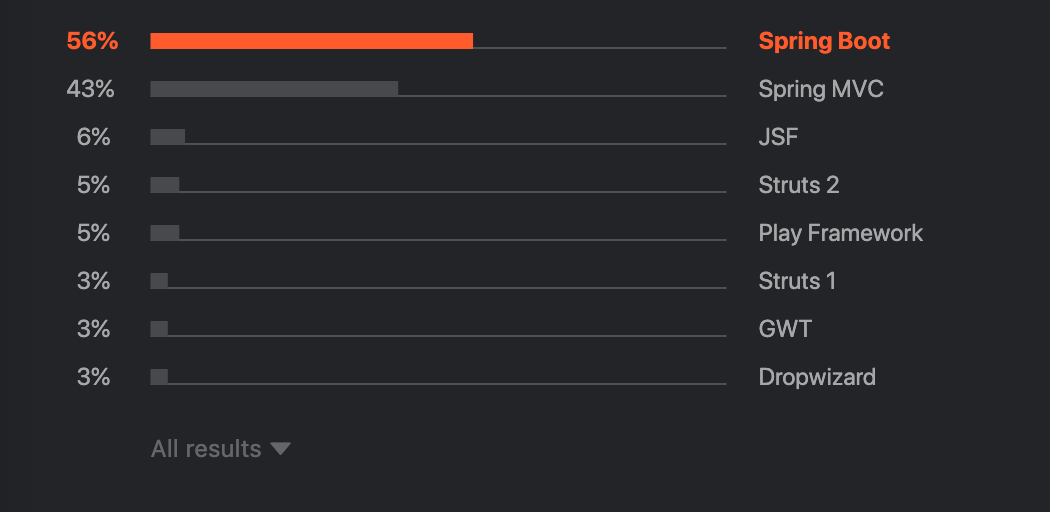Select the Spring MVC label

click(821, 89)
